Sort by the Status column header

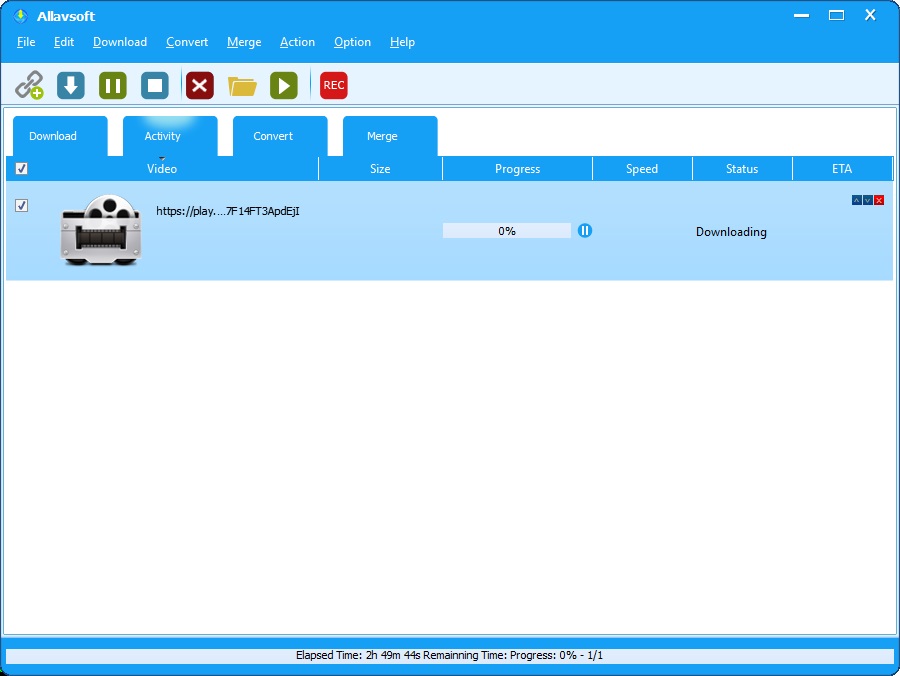coord(742,169)
